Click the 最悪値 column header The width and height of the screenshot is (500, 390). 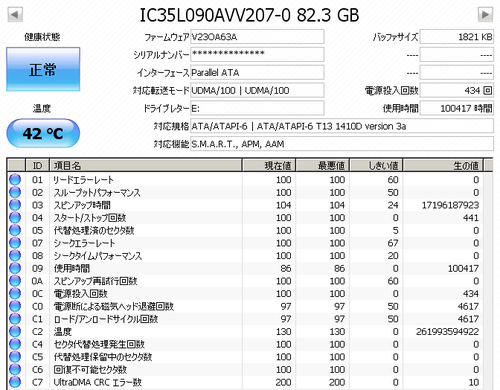323,165
